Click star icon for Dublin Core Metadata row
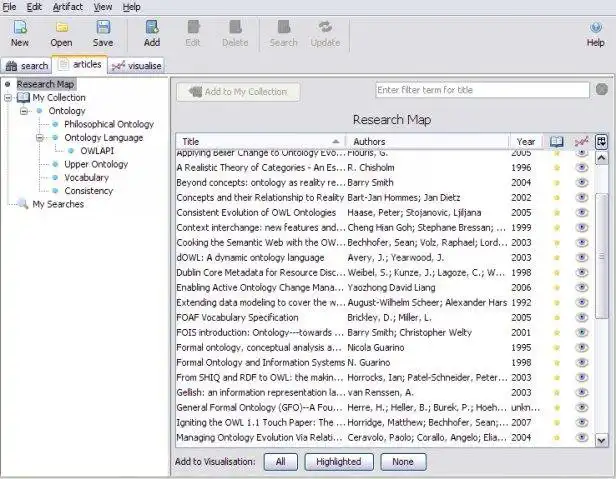 557,273
